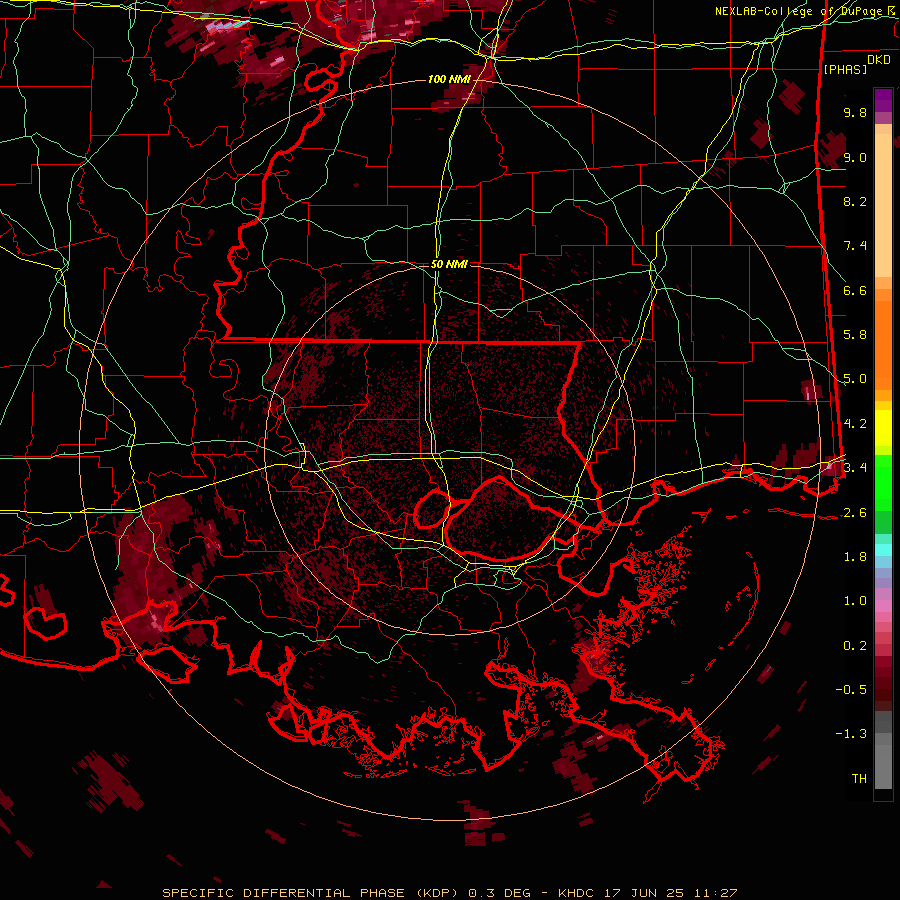The height and width of the screenshot is (900, 900).
Task: Pick the bright green band below 3.4 on the color bar
Action: click(x=883, y=483)
